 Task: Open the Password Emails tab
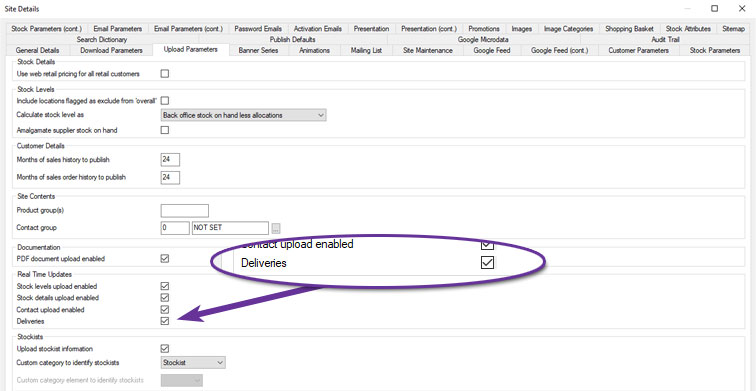258,29
